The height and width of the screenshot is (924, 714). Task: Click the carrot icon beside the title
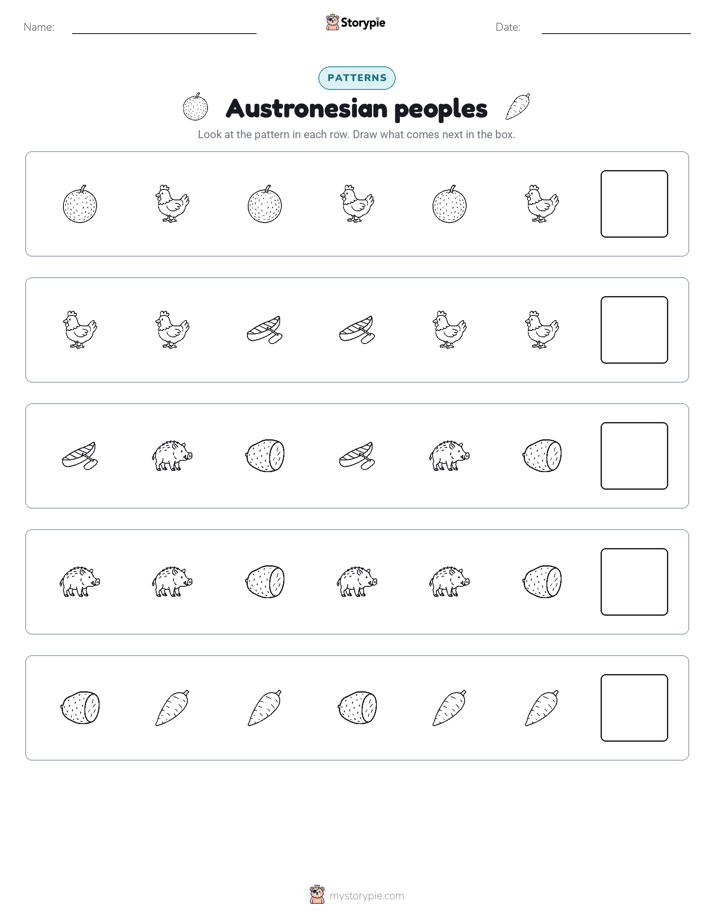tap(518, 107)
